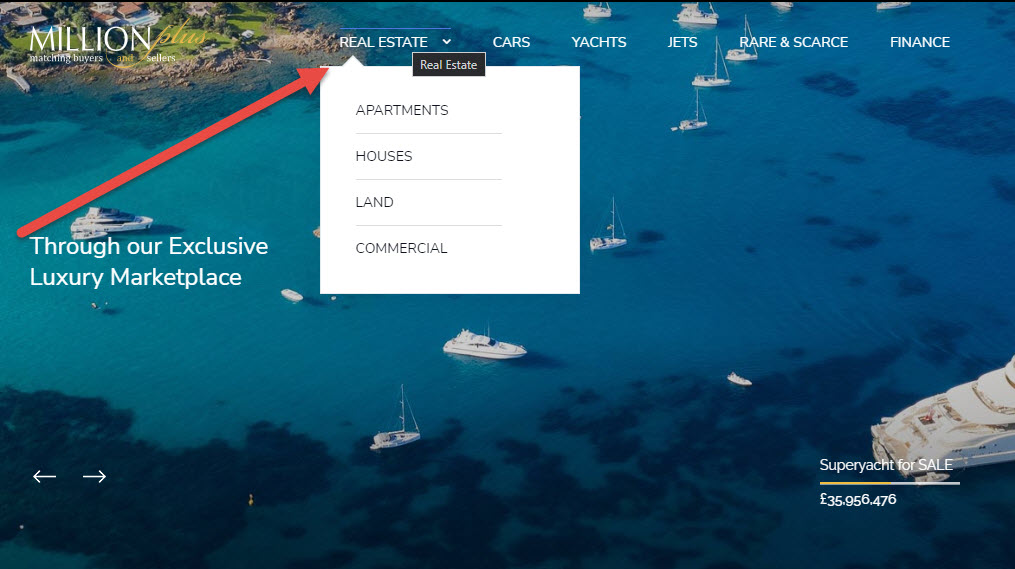This screenshot has width=1015, height=569.
Task: Click the Exclusive Luxury Marketplace headline
Action: pos(149,262)
